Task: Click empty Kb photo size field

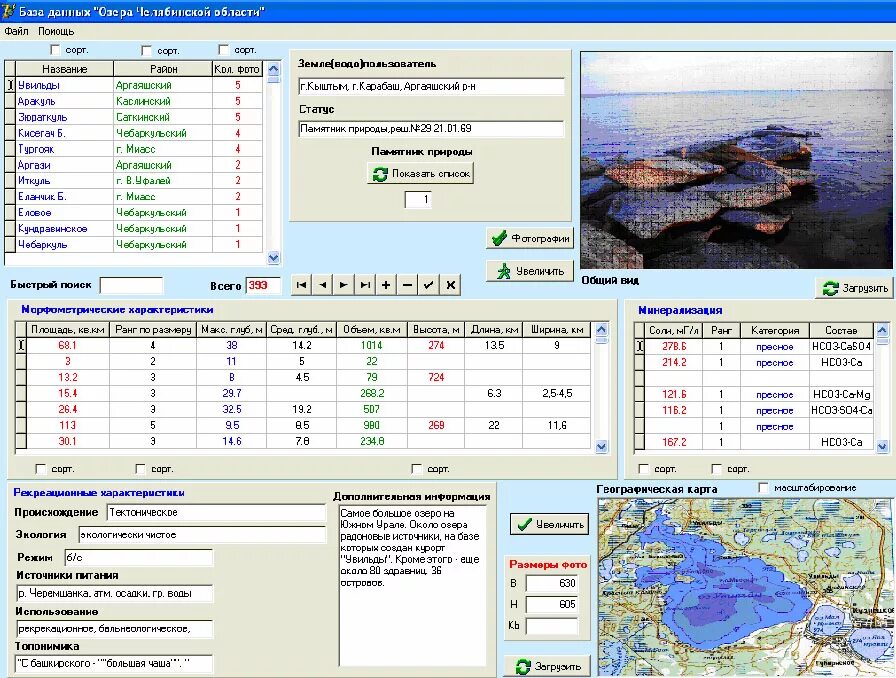Action: [552, 626]
